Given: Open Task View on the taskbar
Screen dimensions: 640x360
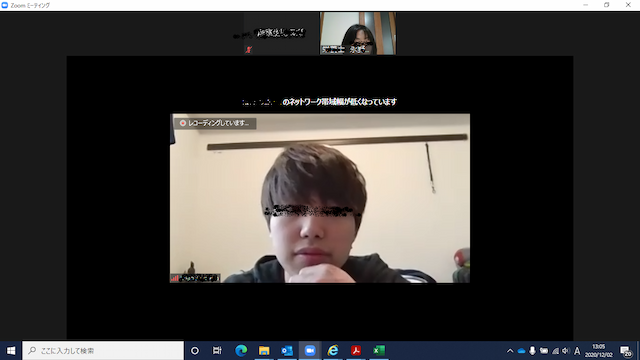Looking at the screenshot, I should [x=217, y=351].
